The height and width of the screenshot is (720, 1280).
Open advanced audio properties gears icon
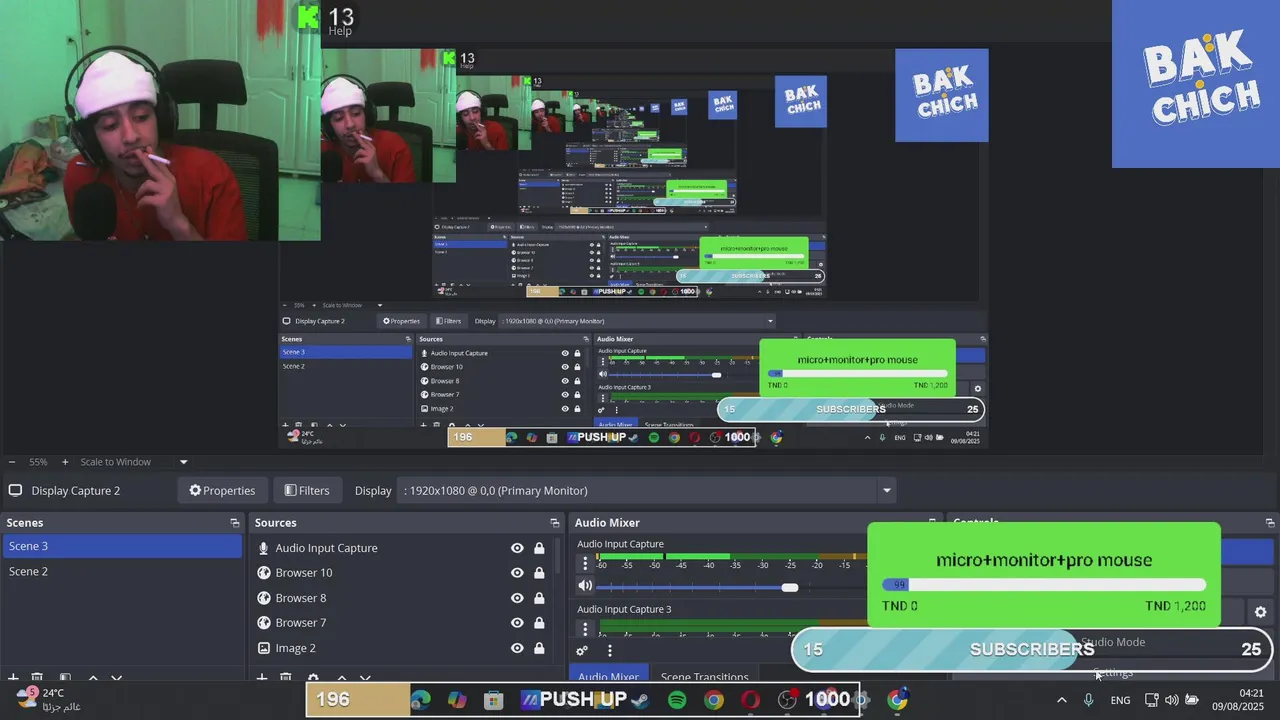(x=583, y=651)
